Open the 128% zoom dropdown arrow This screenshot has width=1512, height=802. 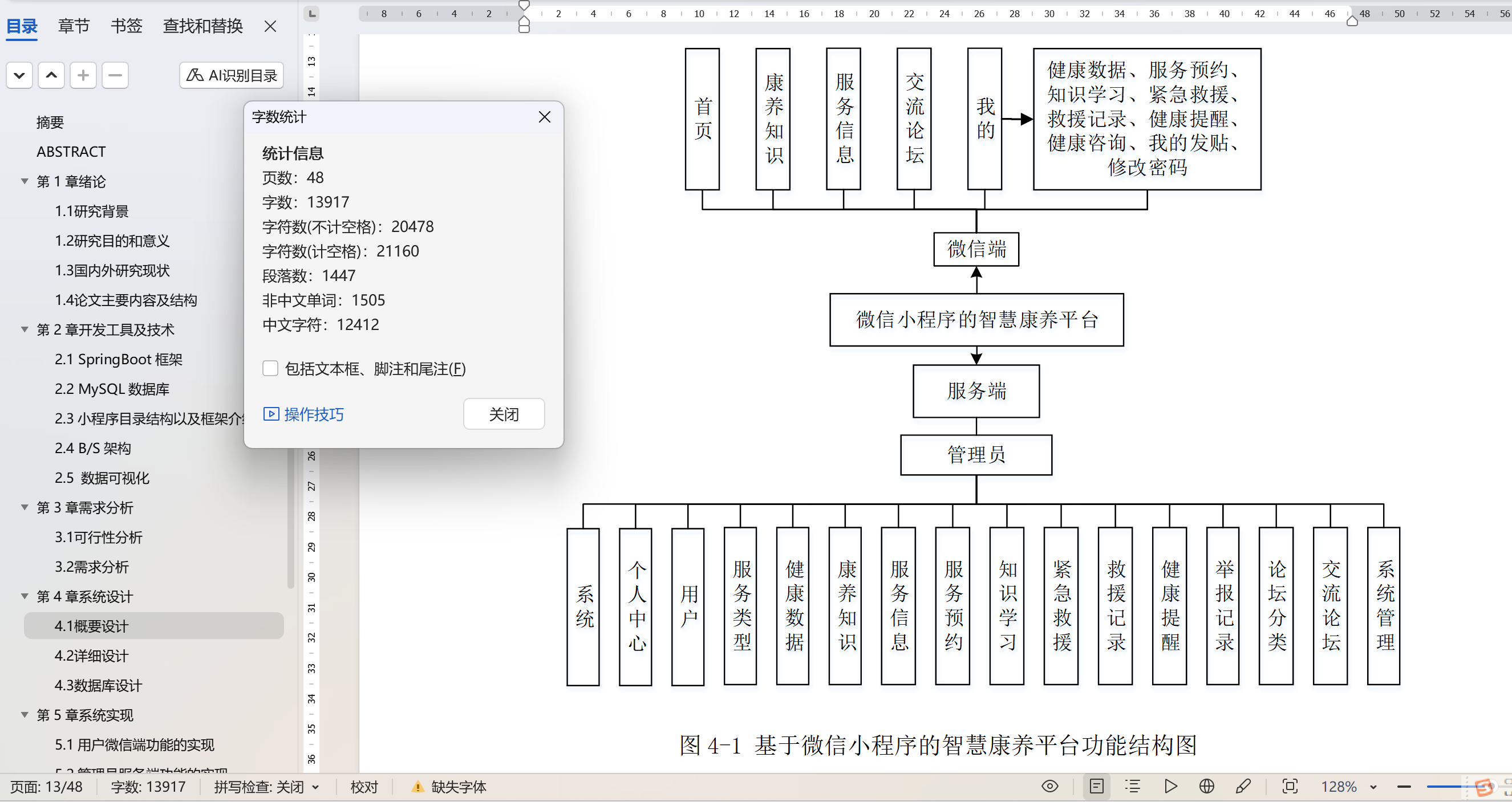pos(1373,787)
